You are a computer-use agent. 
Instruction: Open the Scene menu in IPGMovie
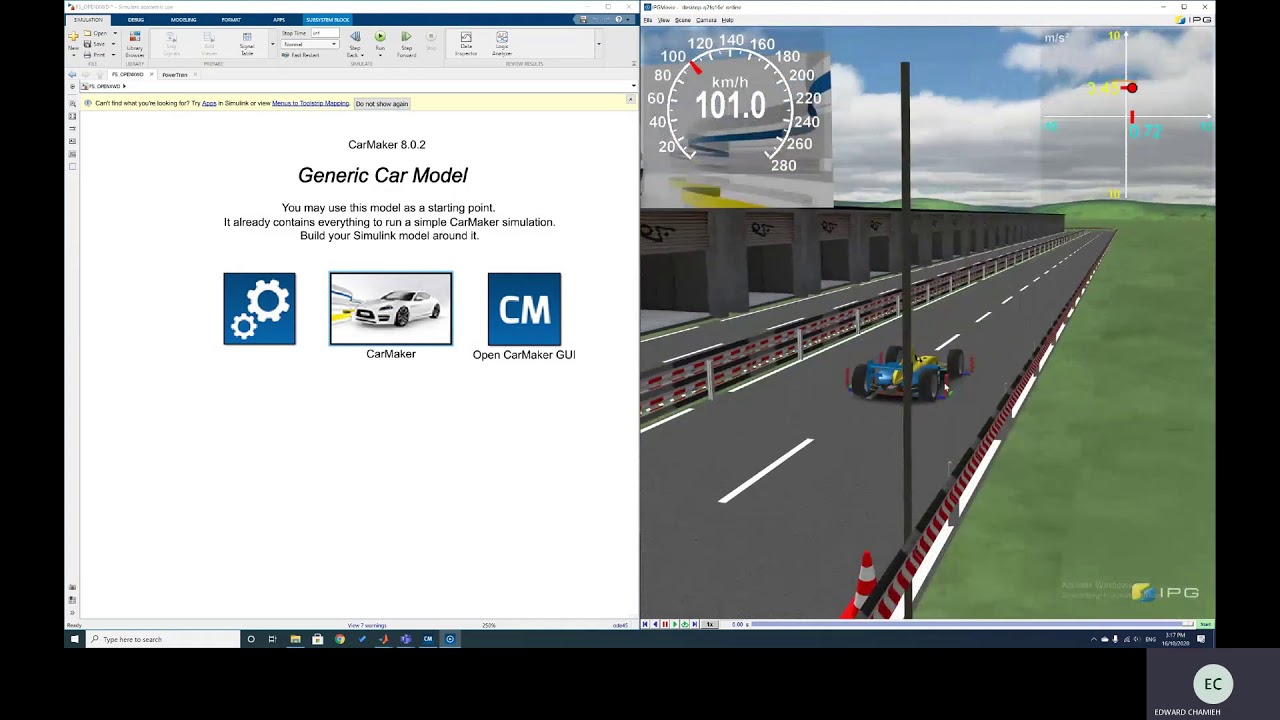[683, 20]
